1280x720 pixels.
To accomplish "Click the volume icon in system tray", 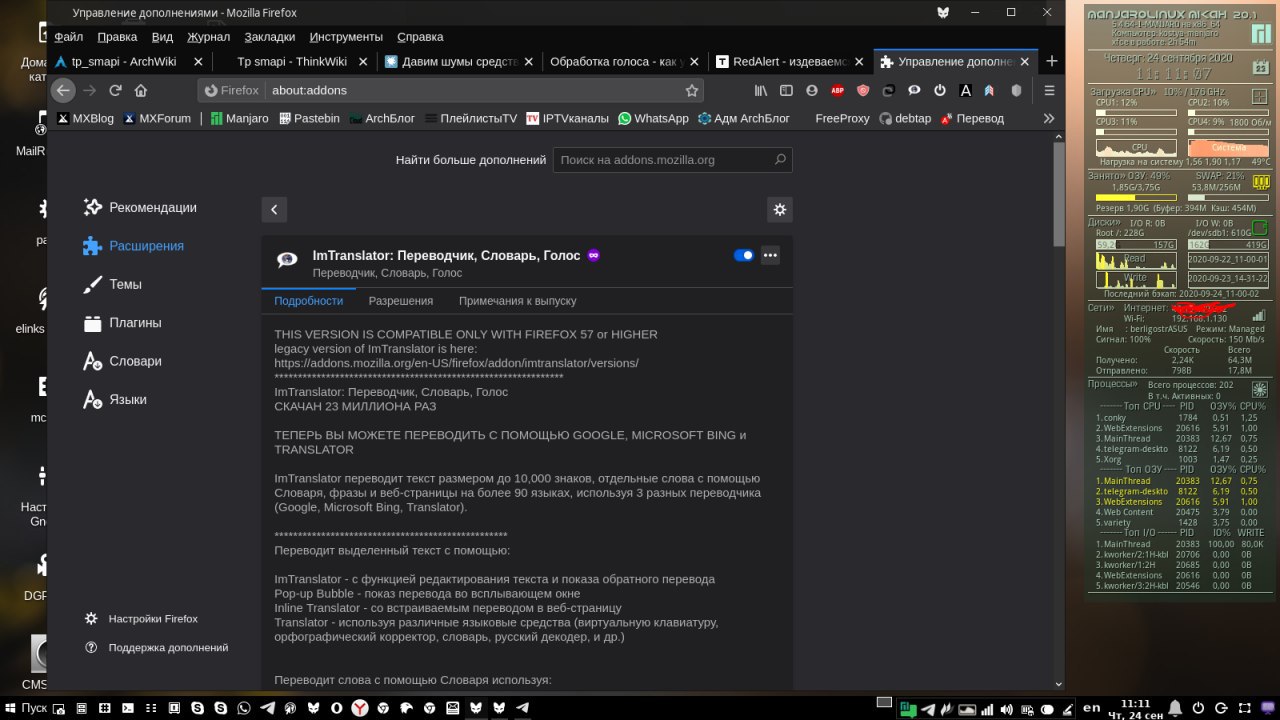I will click(x=1006, y=709).
